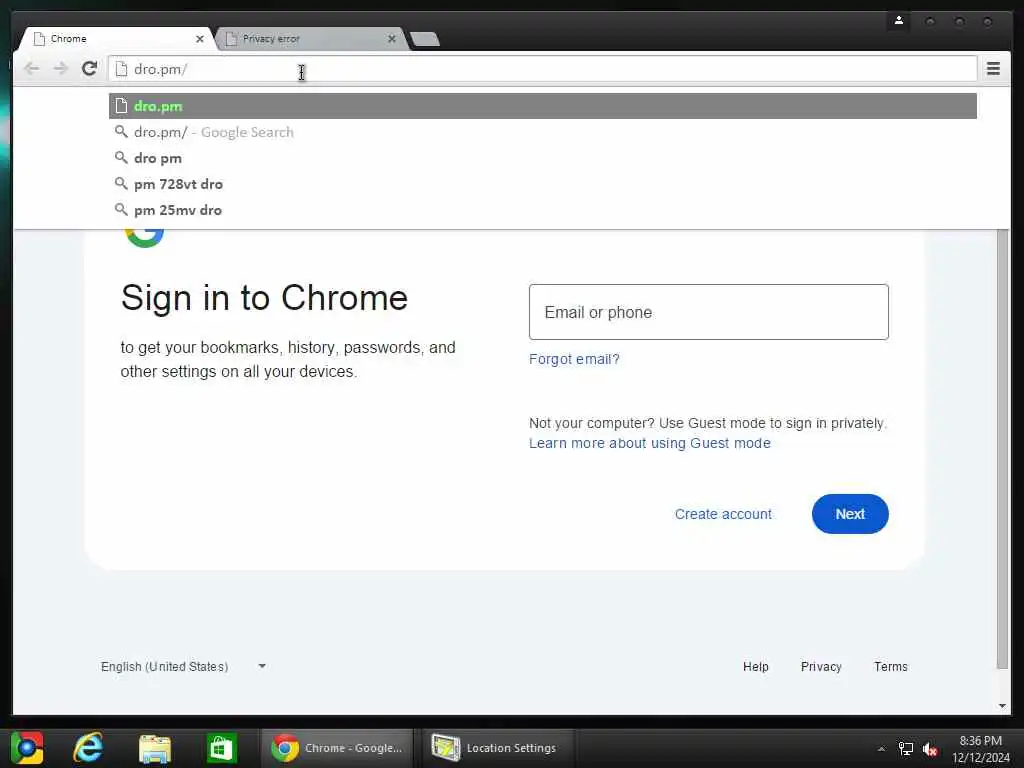
Task: Open the English (United States) language dropdown
Action: tap(183, 667)
